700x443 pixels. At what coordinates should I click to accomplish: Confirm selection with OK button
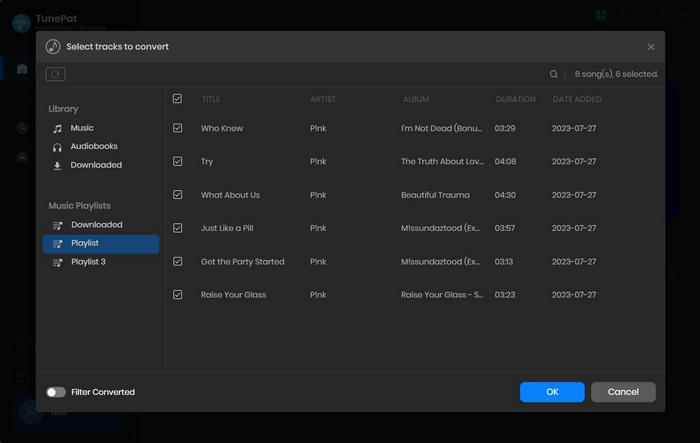[x=552, y=392]
